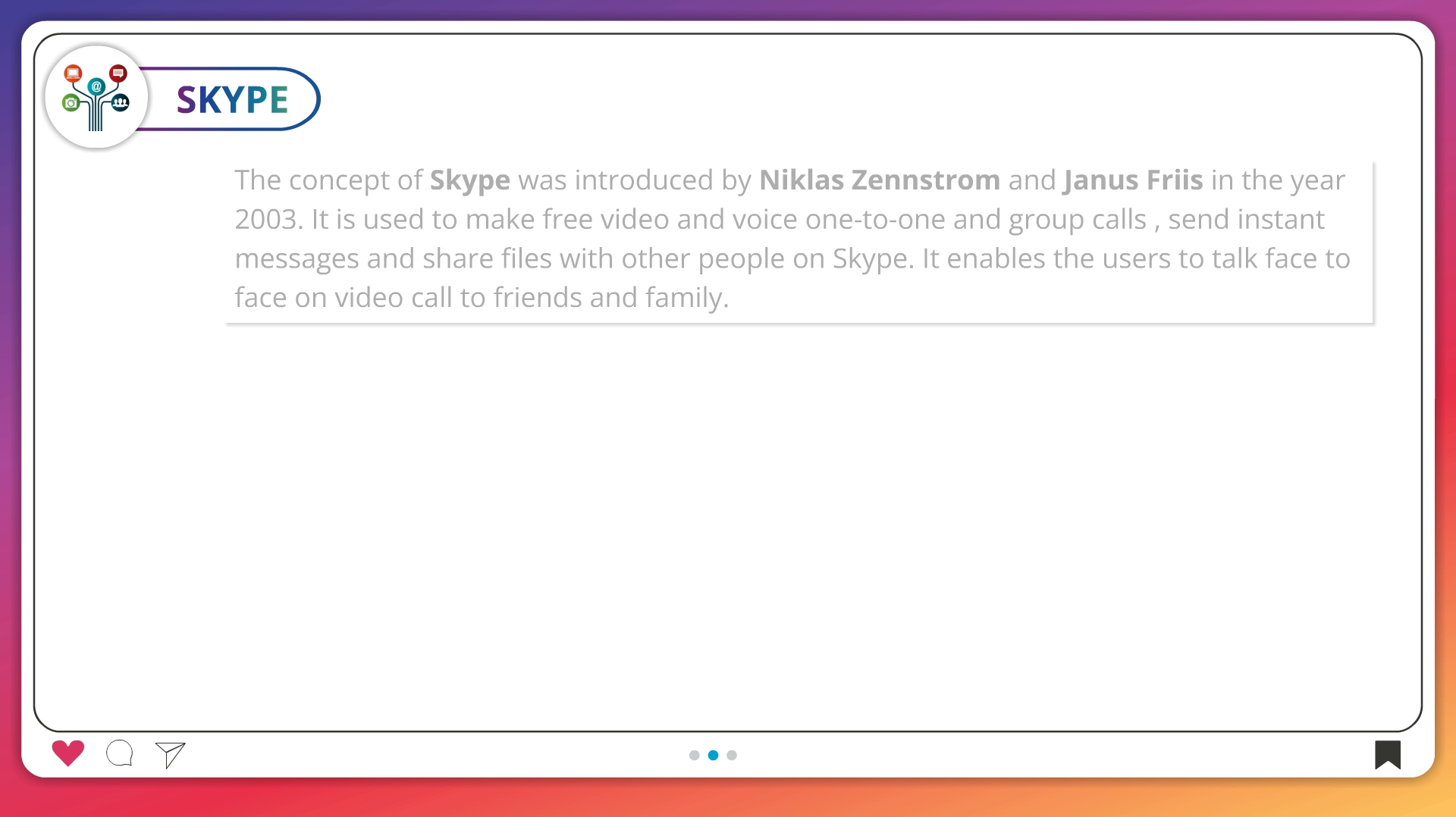Viewport: 1456px width, 817px height.
Task: Click the tree trunk lines in the logo
Action: pyautogui.click(x=96, y=120)
